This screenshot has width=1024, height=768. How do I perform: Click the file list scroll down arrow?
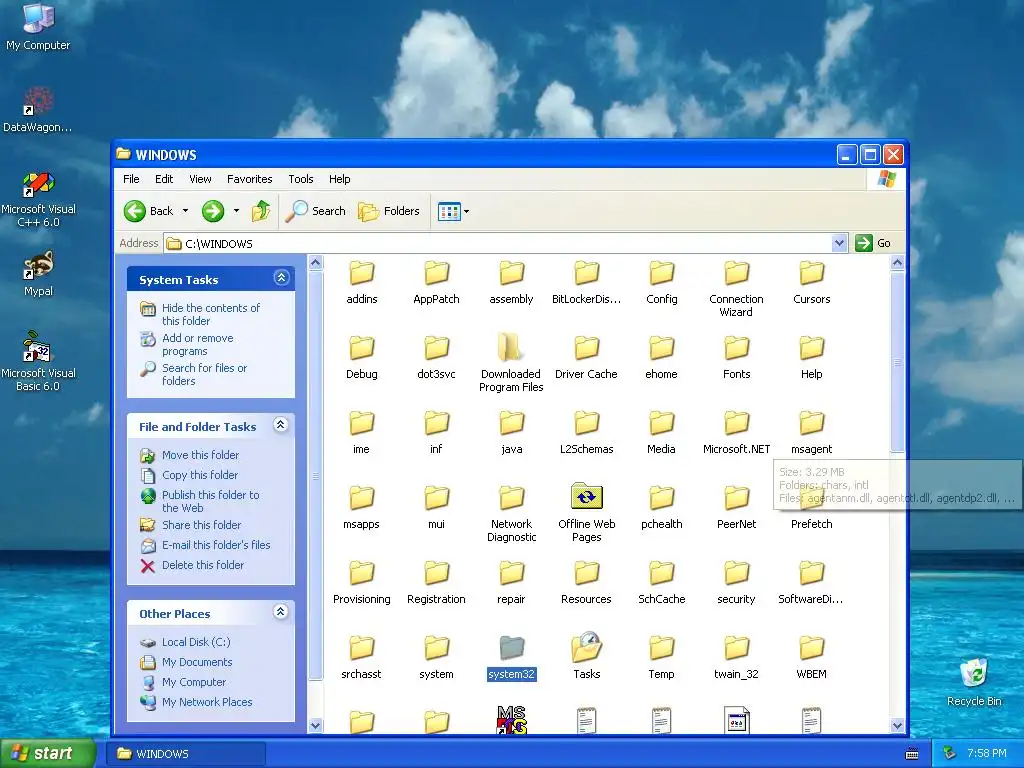click(897, 725)
